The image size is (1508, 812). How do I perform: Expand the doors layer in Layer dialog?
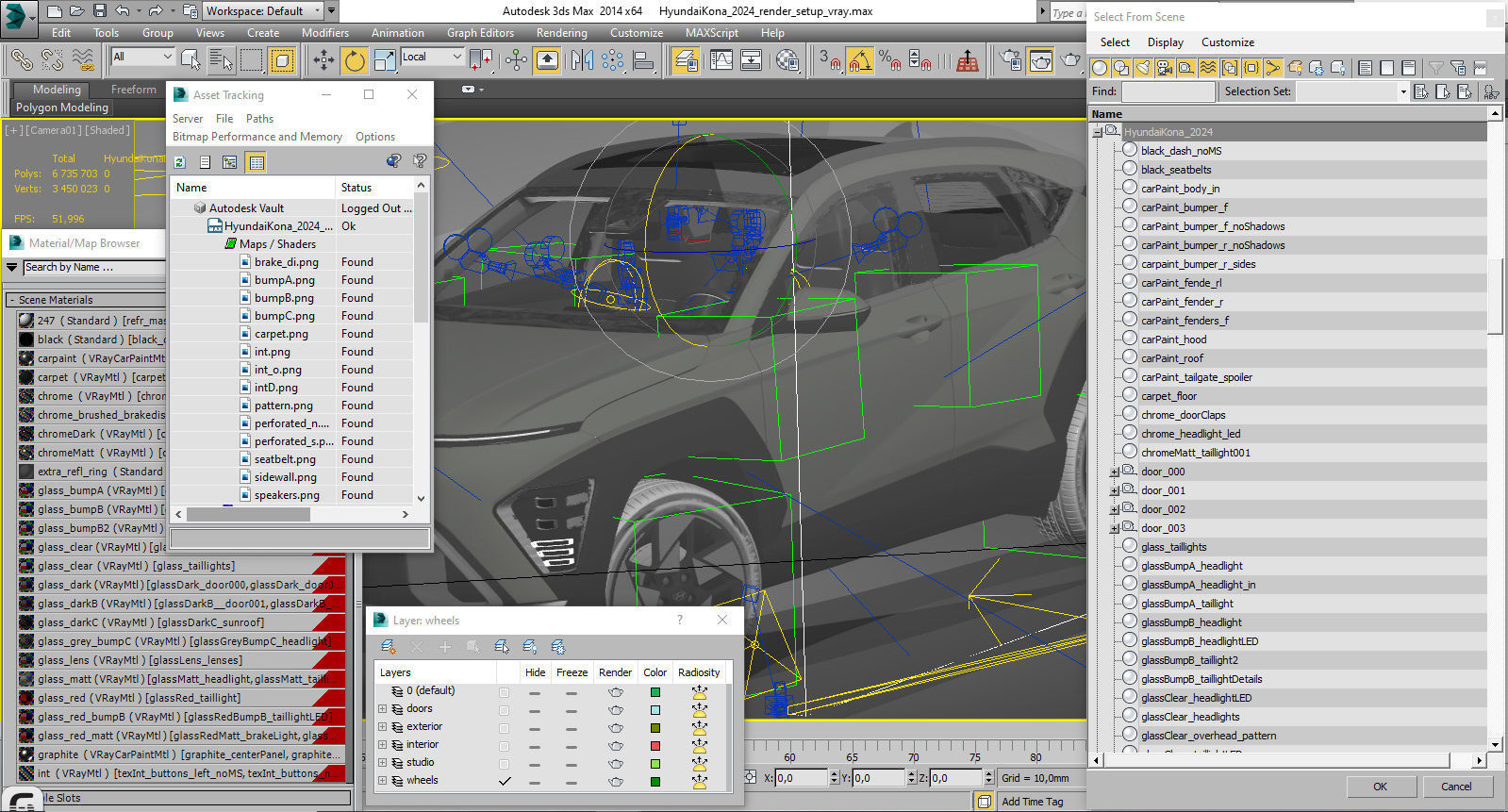point(382,709)
